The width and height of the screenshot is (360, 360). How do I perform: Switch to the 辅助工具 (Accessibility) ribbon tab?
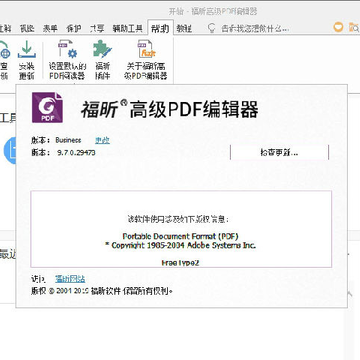coord(127,29)
